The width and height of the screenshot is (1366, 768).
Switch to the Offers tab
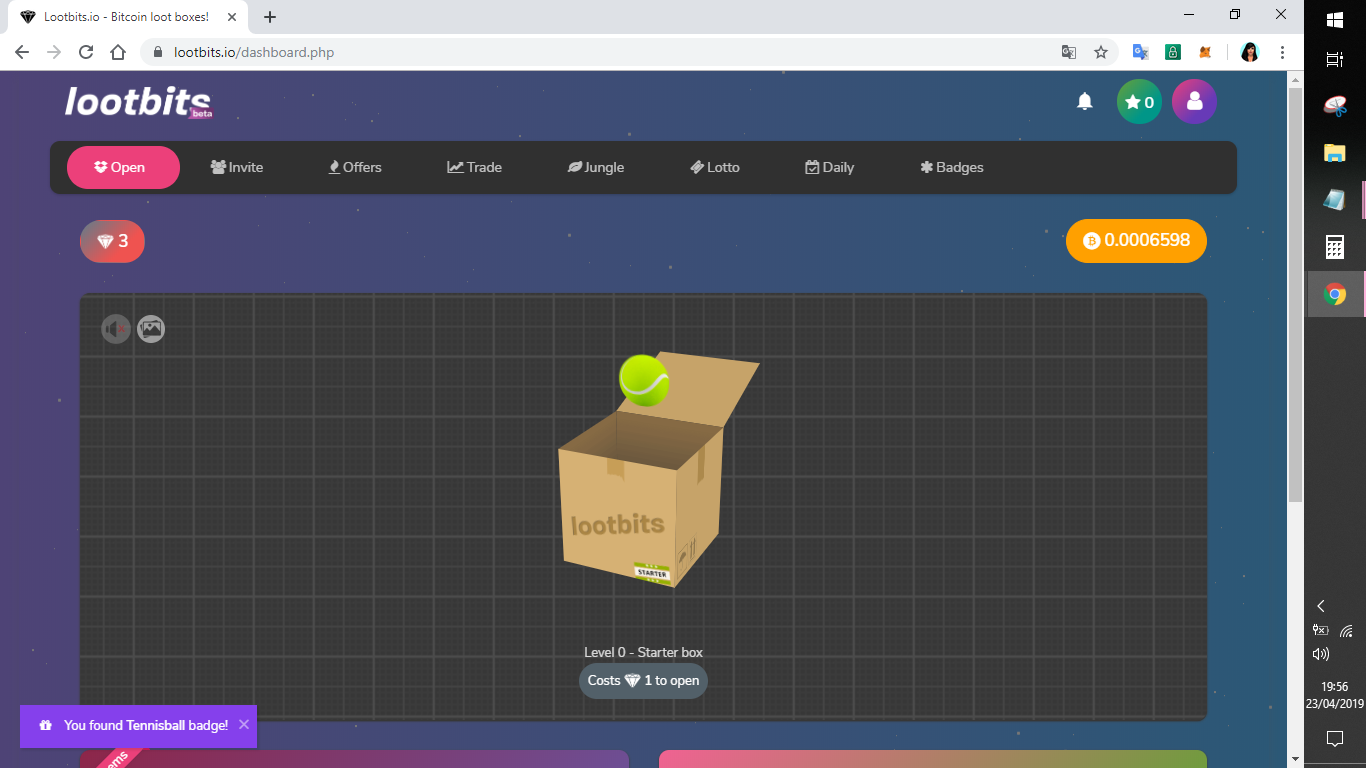click(355, 167)
